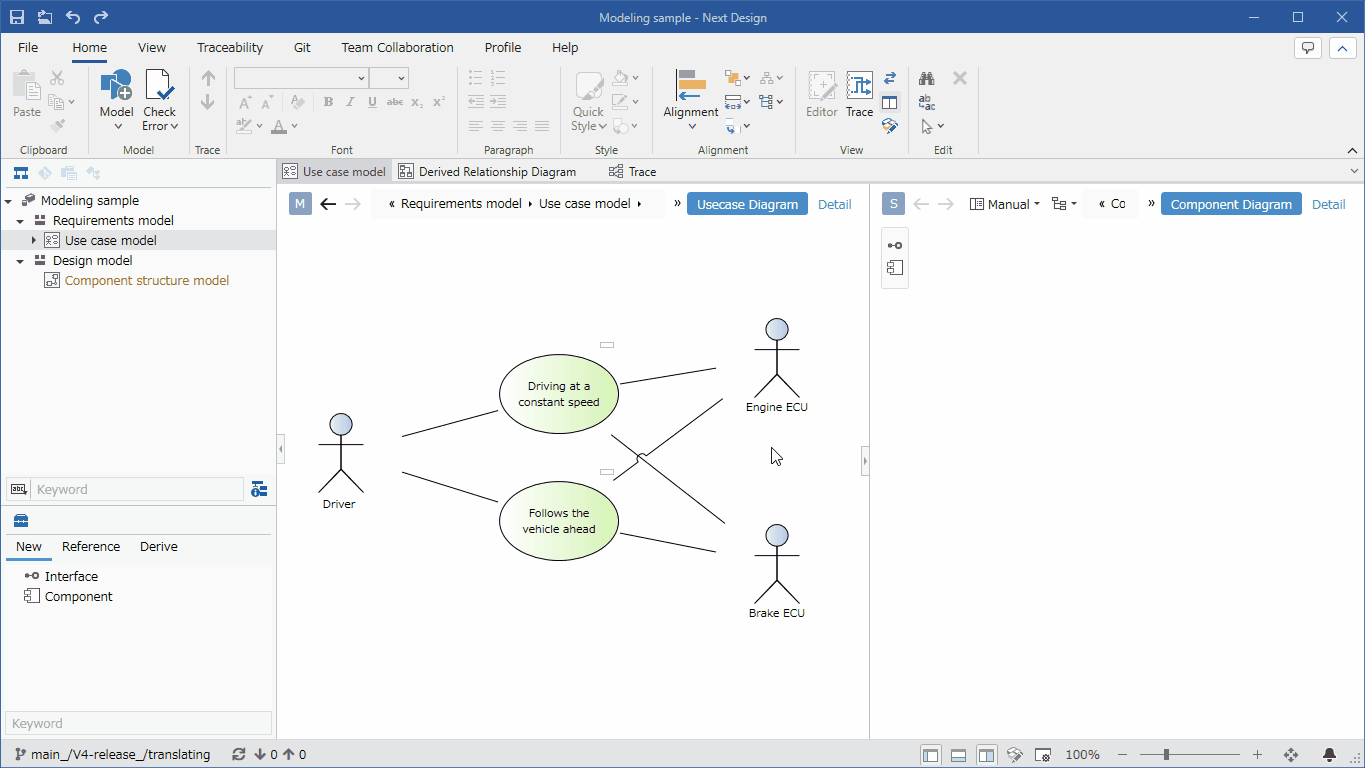Click the Save icon in title bar

(x=17, y=17)
